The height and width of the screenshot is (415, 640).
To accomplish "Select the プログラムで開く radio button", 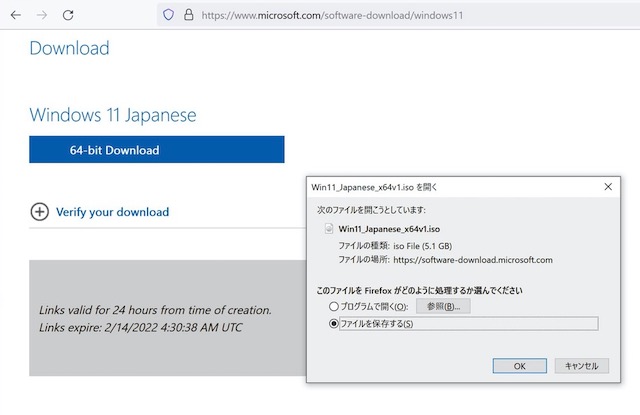I will pyautogui.click(x=333, y=306).
